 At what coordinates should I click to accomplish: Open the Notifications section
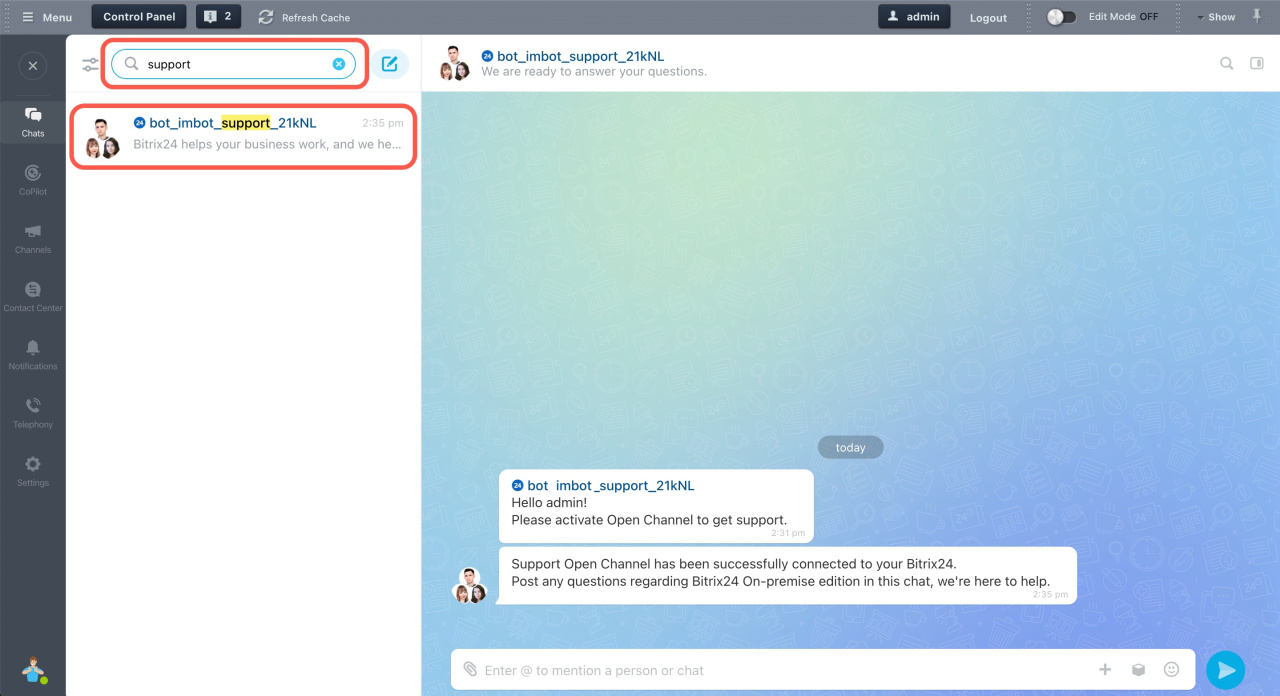pyautogui.click(x=33, y=354)
